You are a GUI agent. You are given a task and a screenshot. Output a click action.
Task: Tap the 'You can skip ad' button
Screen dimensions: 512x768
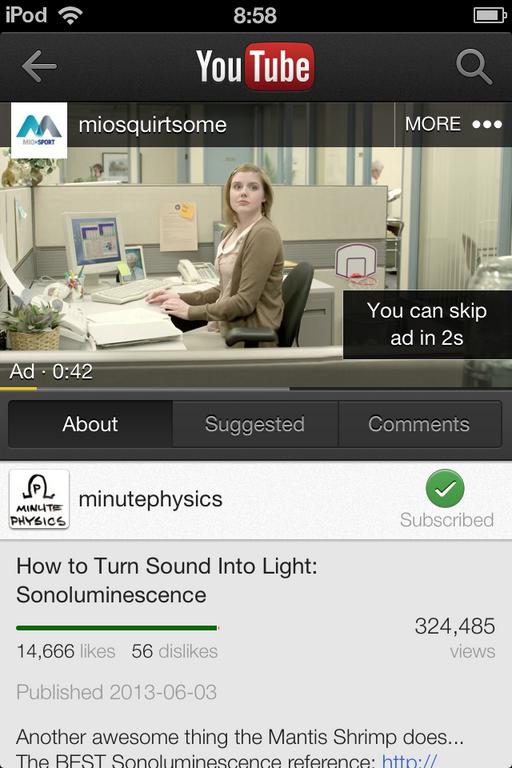pyautogui.click(x=427, y=324)
